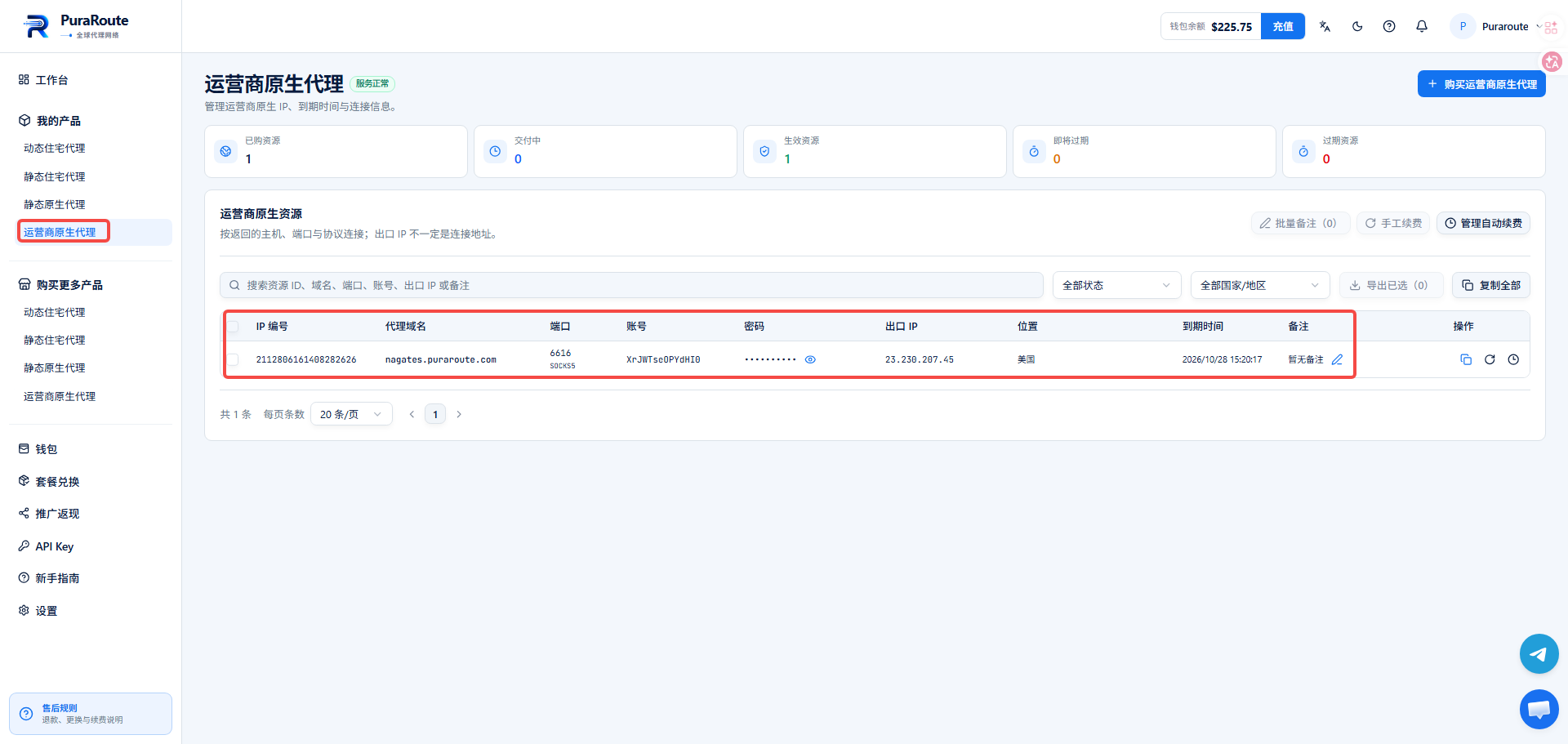The image size is (1568, 744).
Task: Click 导出已选 (0) button
Action: (x=1392, y=285)
